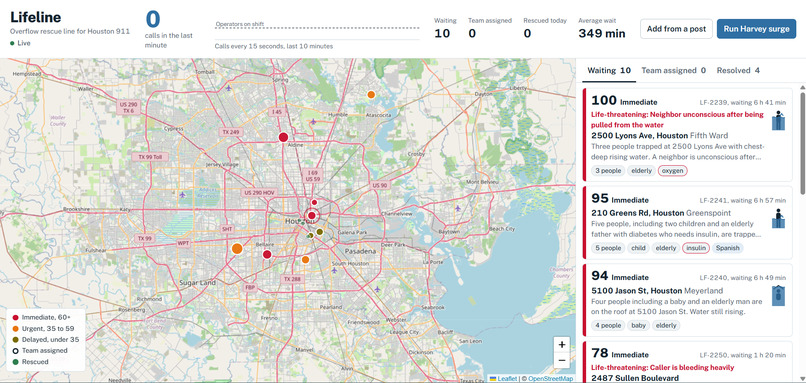Open the Team assigned tab
The height and width of the screenshot is (383, 806).
673,70
